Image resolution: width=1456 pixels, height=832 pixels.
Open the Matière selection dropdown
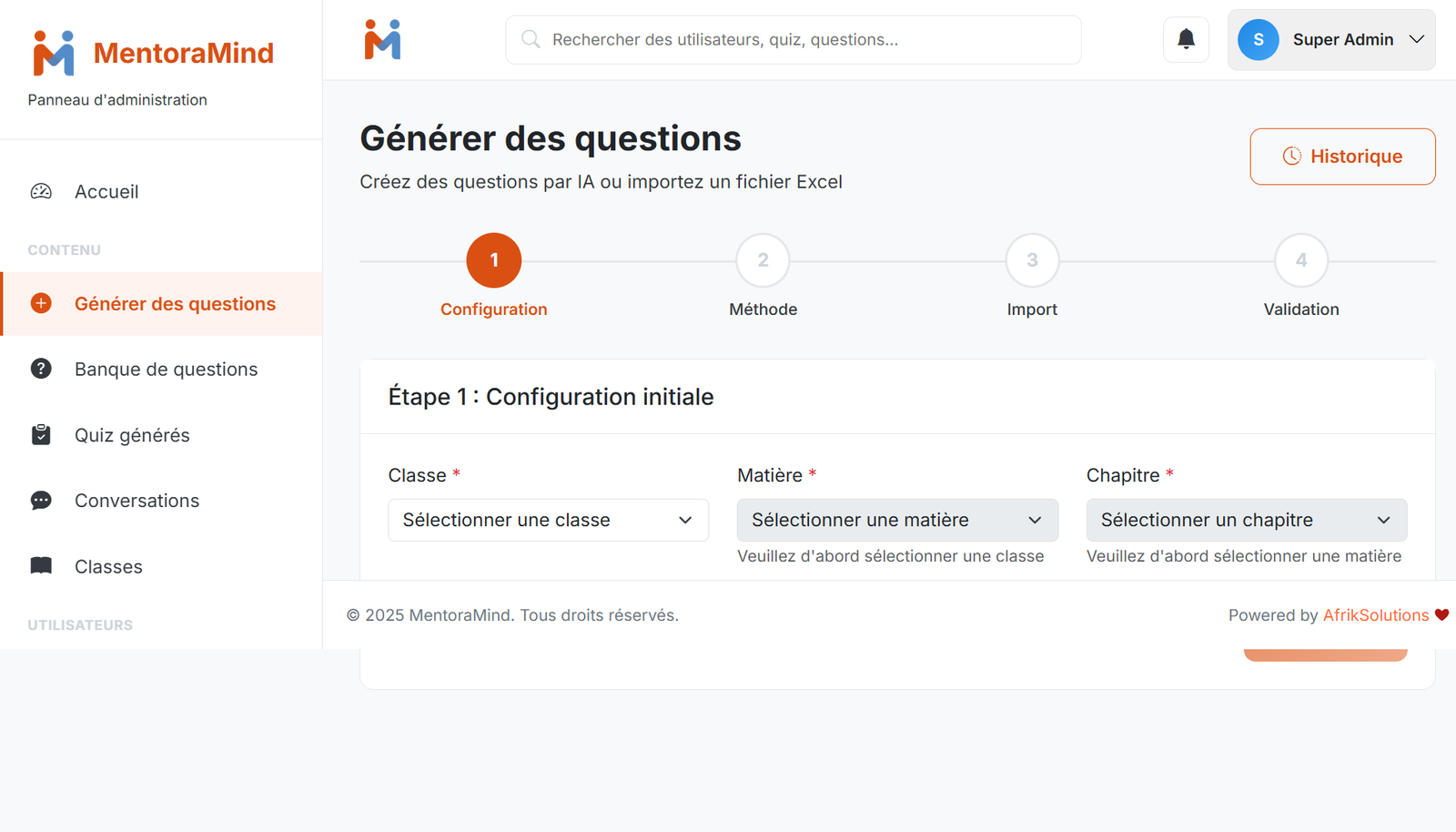tap(896, 520)
